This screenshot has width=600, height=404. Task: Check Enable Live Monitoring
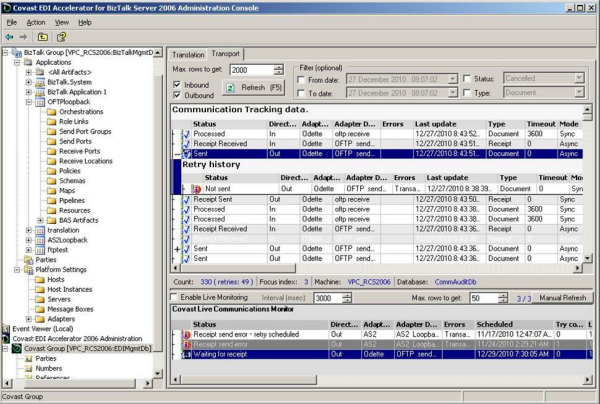[x=174, y=297]
